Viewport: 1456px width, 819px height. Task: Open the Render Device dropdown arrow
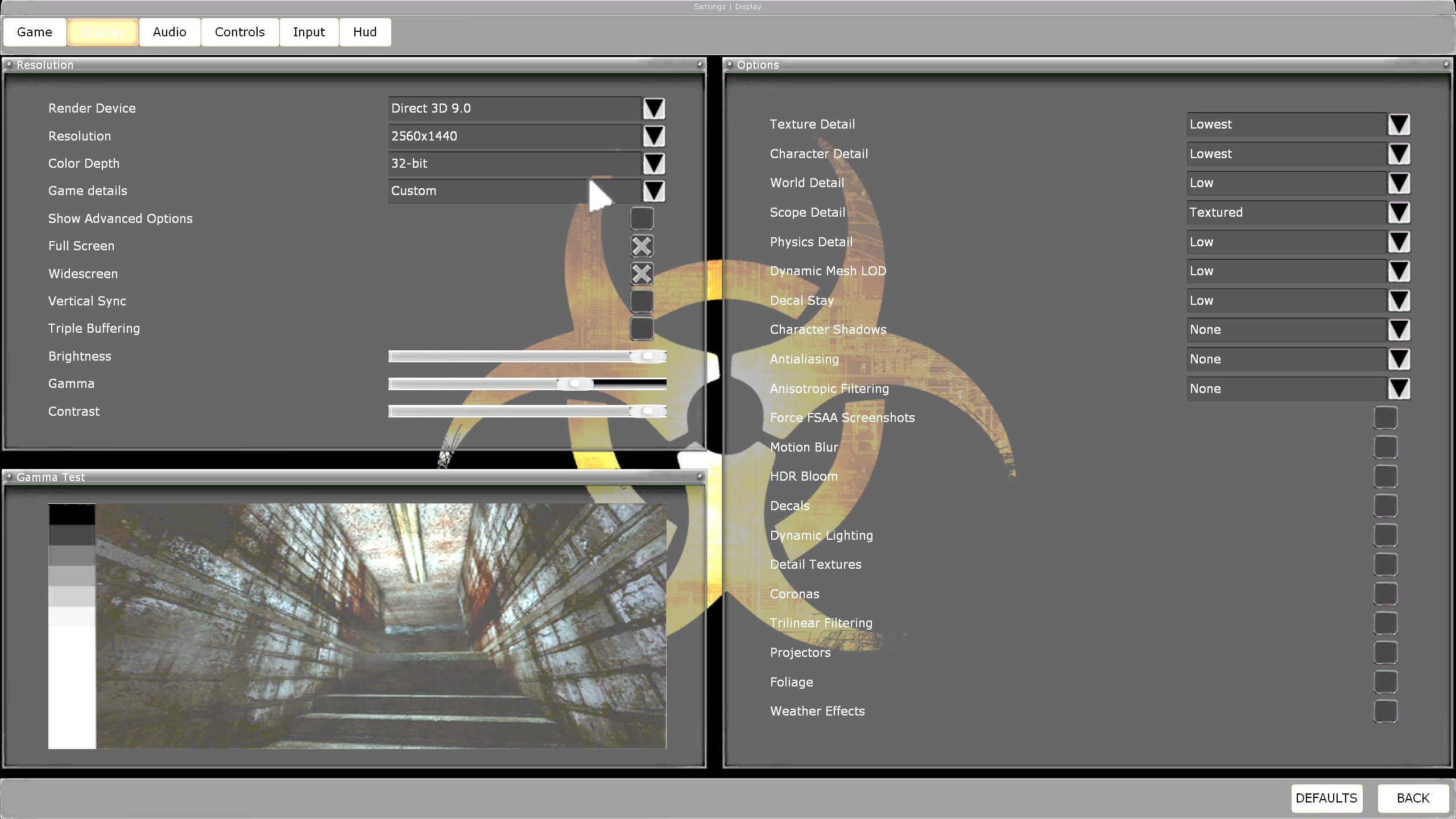click(653, 108)
